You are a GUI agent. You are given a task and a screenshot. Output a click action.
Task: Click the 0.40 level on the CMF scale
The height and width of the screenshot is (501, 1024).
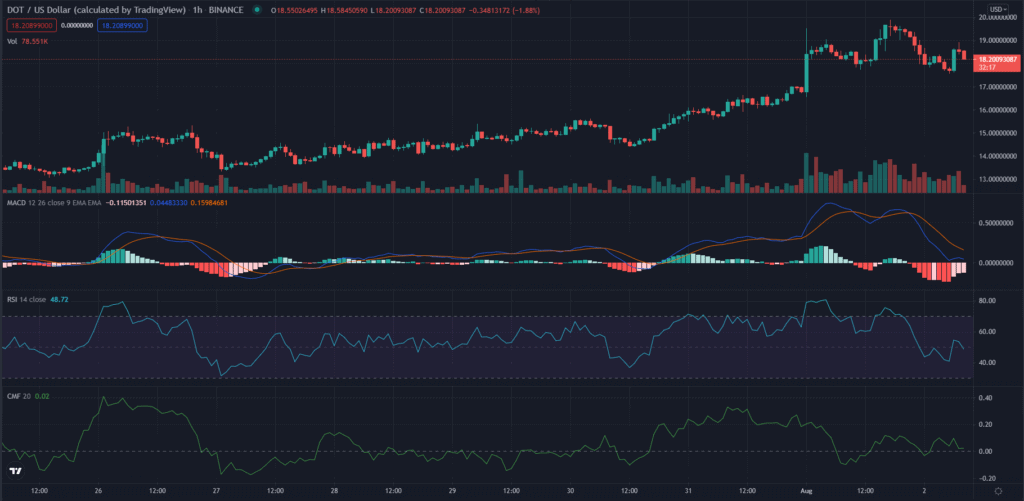coord(985,397)
